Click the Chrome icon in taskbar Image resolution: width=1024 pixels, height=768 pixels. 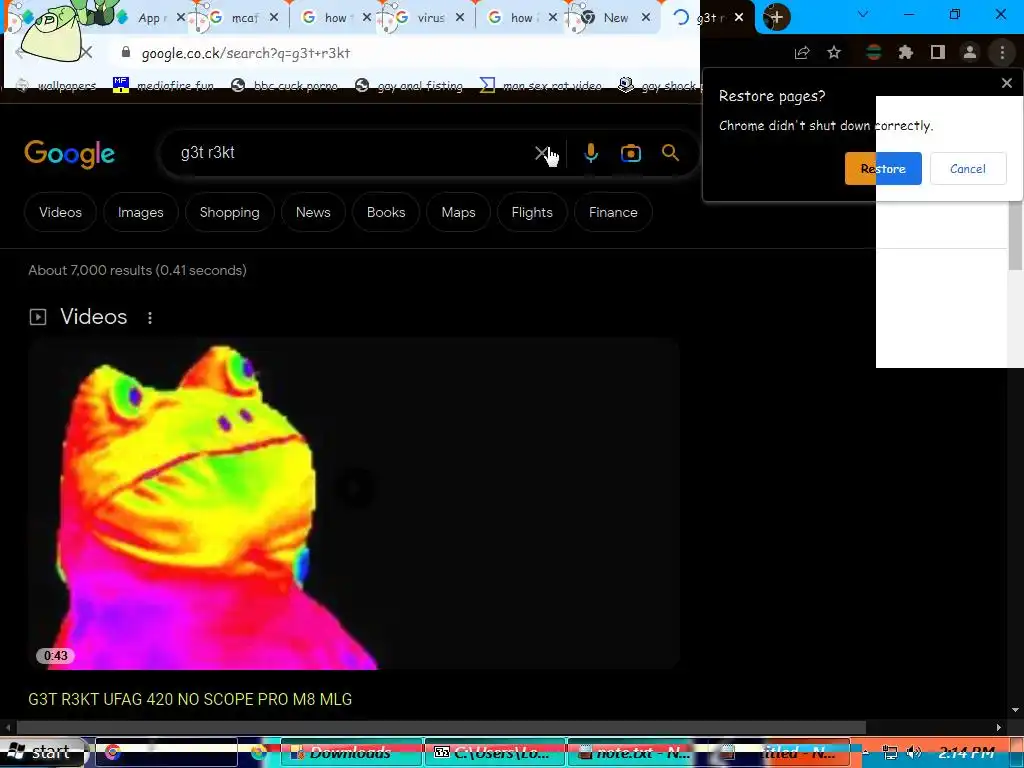pyautogui.click(x=112, y=752)
